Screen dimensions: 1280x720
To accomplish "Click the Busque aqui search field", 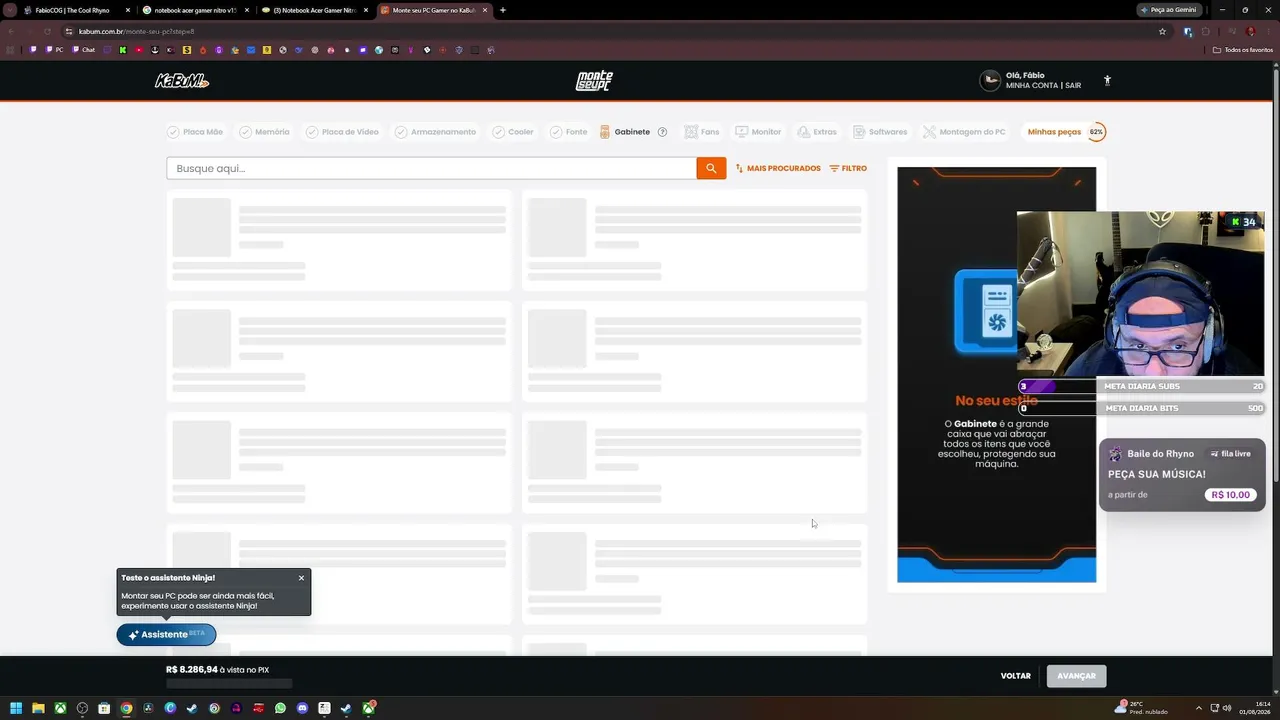I will [432, 168].
